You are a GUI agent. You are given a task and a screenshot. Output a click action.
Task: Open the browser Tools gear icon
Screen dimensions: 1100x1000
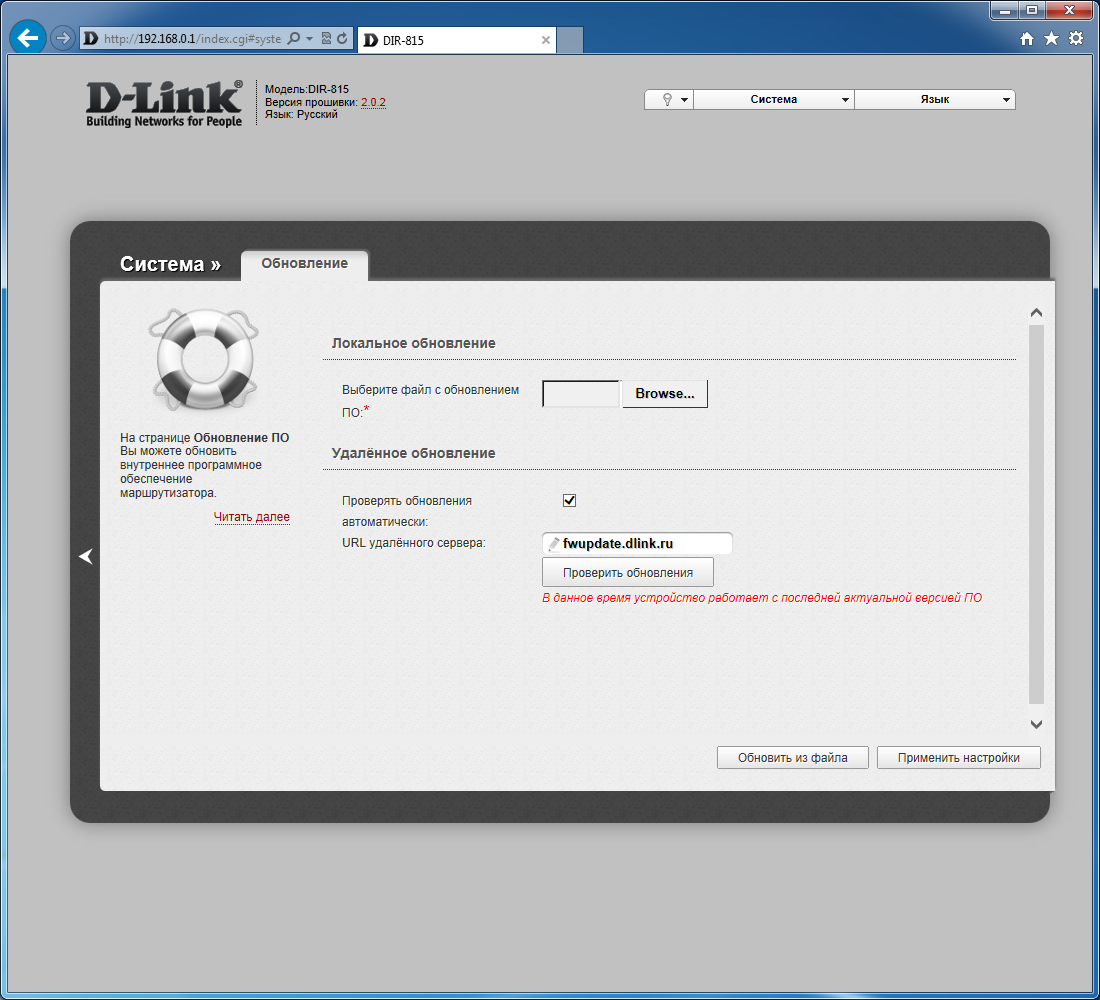[x=1075, y=37]
